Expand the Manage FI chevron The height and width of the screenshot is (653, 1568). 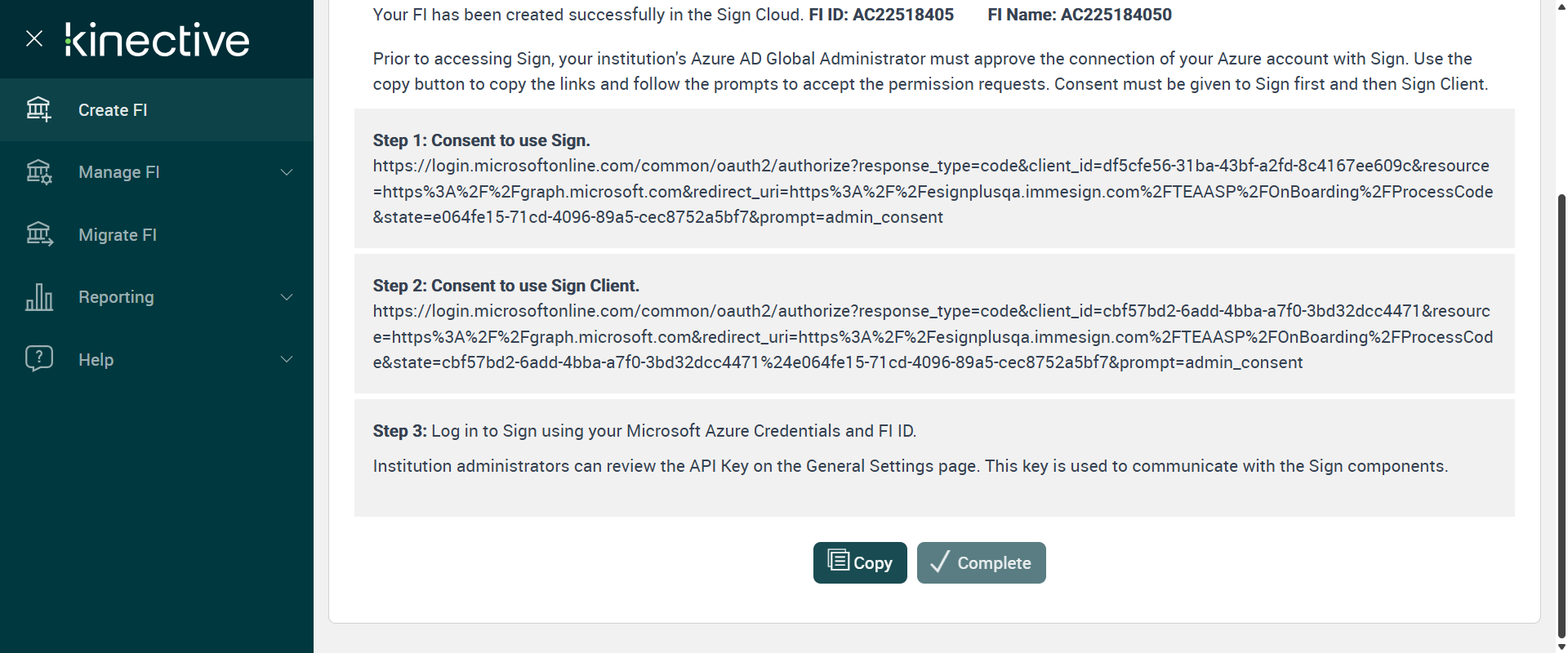[287, 172]
